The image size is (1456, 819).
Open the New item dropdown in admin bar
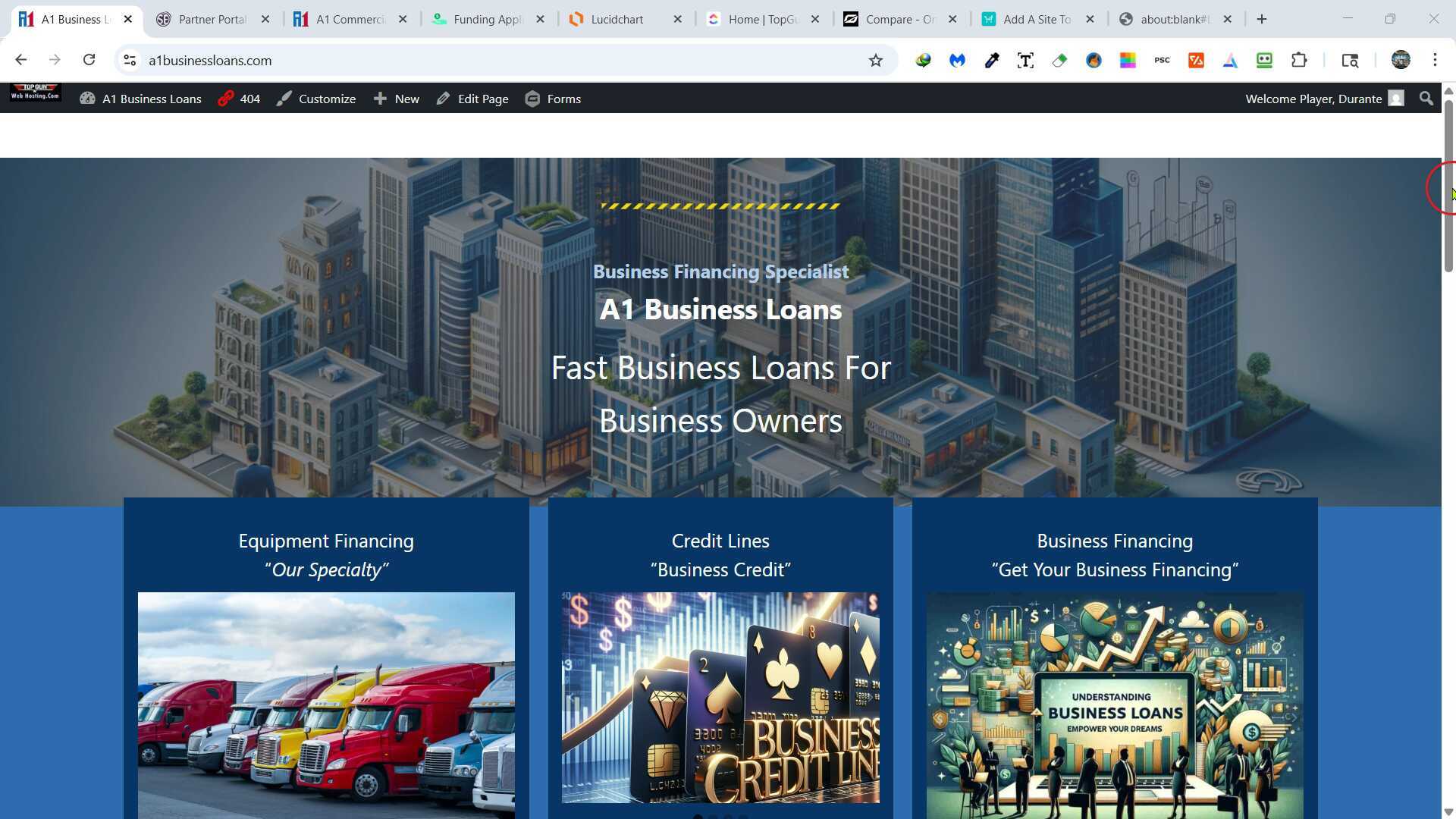[x=396, y=99]
